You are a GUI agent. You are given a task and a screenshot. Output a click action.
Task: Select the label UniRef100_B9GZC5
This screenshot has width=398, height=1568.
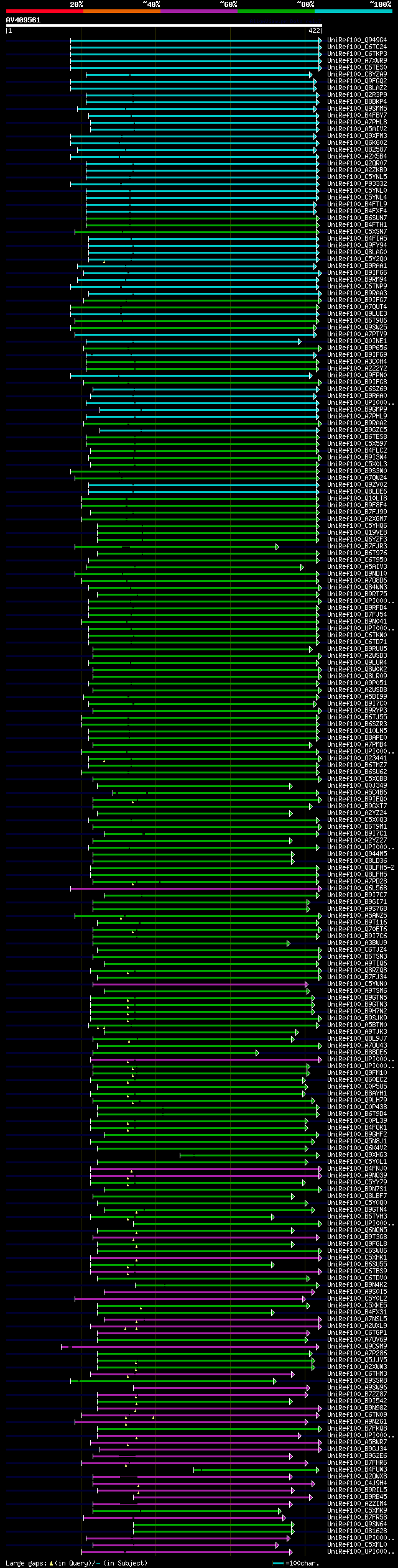tap(357, 430)
